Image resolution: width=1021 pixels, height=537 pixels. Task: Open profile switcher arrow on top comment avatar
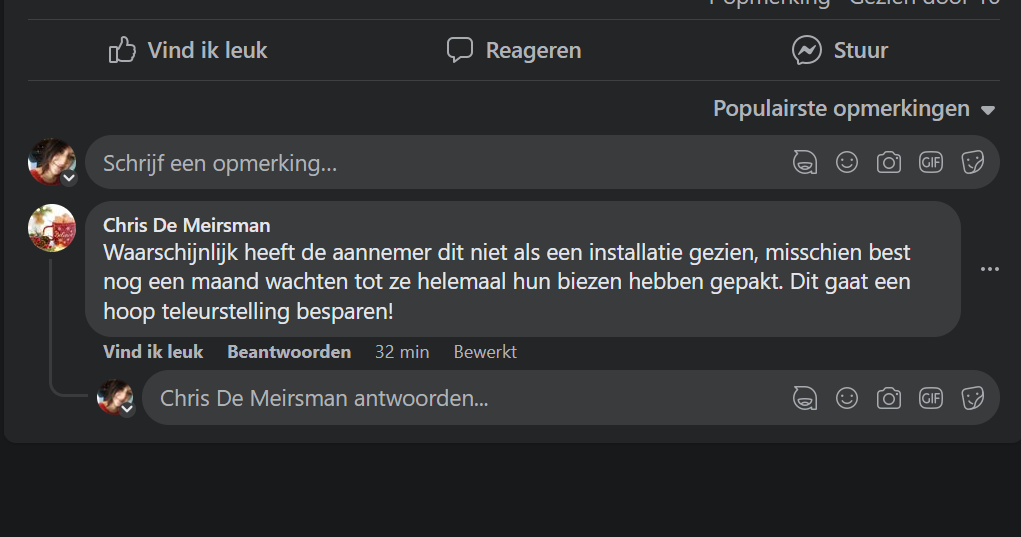point(69,178)
